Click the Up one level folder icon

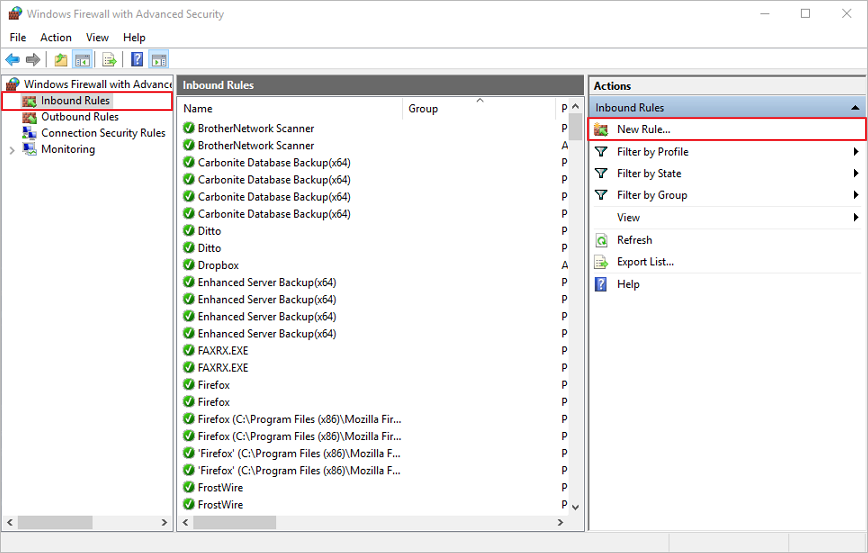pyautogui.click(x=61, y=60)
